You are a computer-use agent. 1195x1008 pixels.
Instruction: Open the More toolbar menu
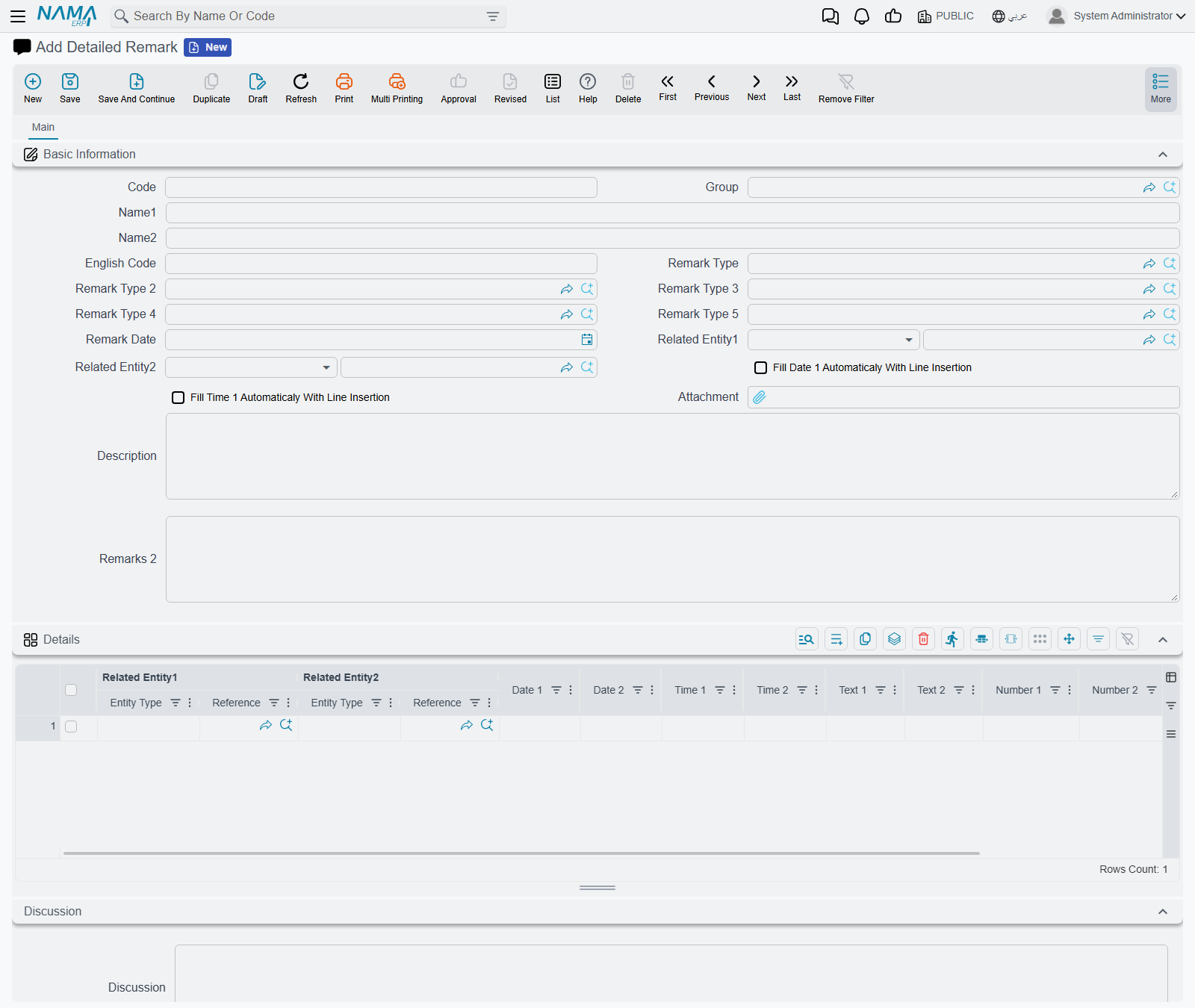coord(1161,90)
